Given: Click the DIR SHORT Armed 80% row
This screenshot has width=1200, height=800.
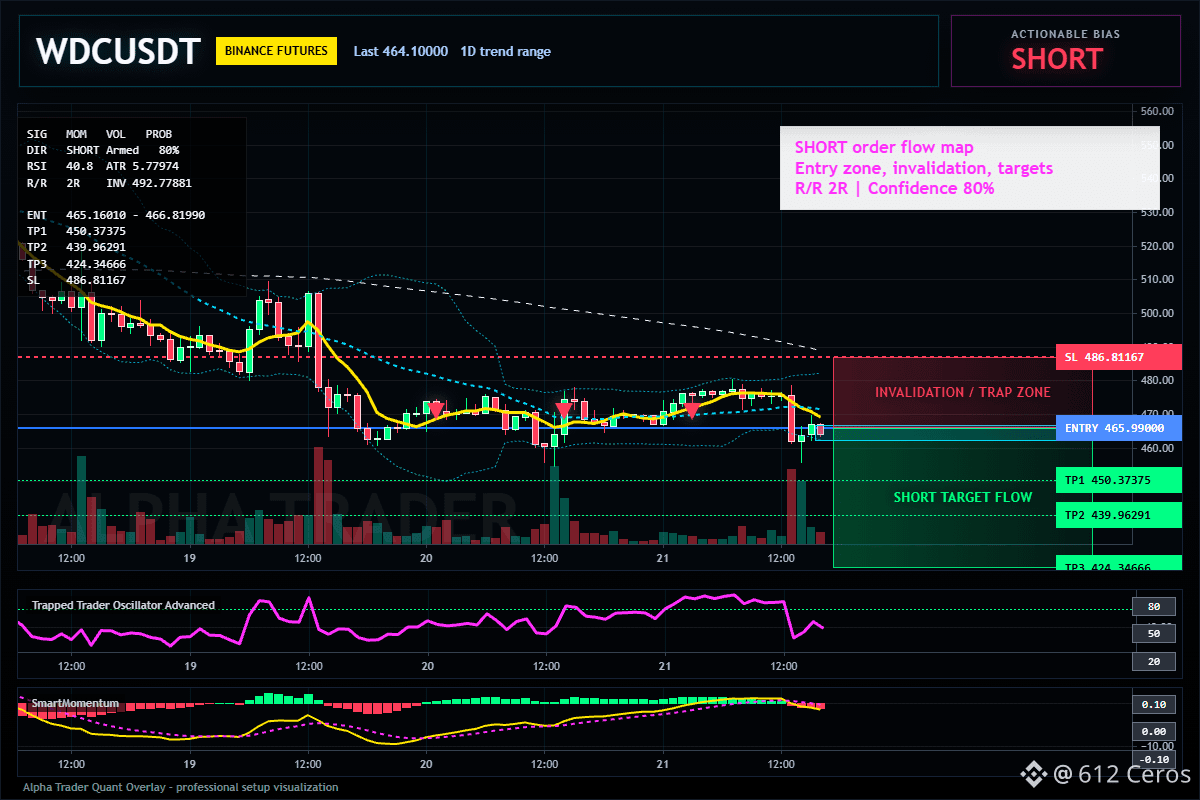Looking at the screenshot, I should coord(103,149).
